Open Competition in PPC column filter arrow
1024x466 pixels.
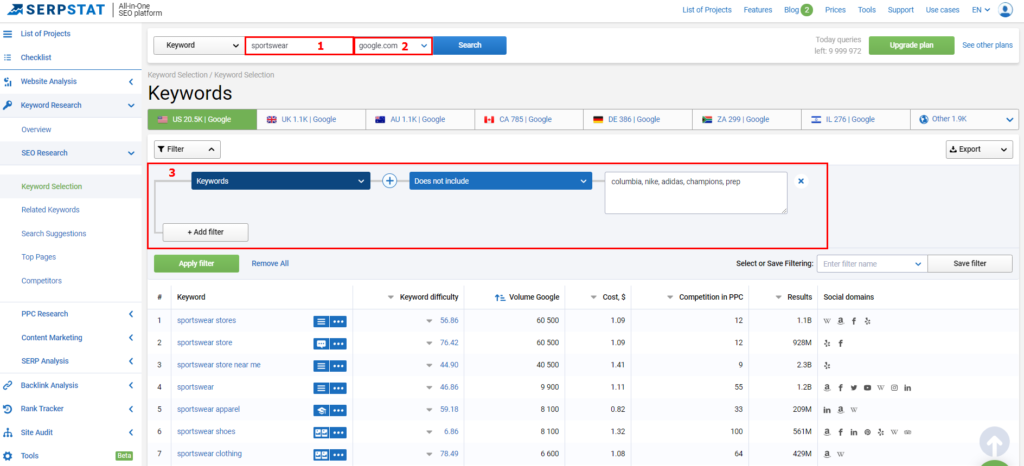[670, 297]
